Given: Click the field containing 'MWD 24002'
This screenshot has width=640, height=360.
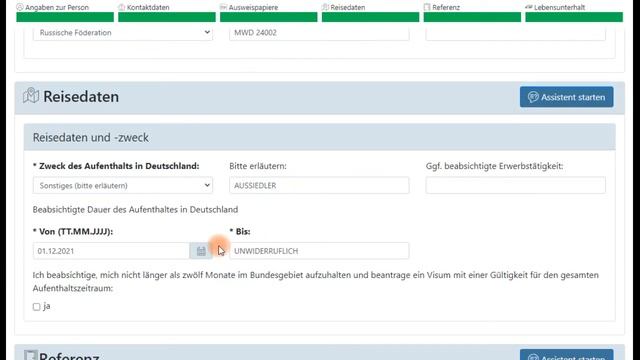Looking at the screenshot, I should (x=319, y=33).
